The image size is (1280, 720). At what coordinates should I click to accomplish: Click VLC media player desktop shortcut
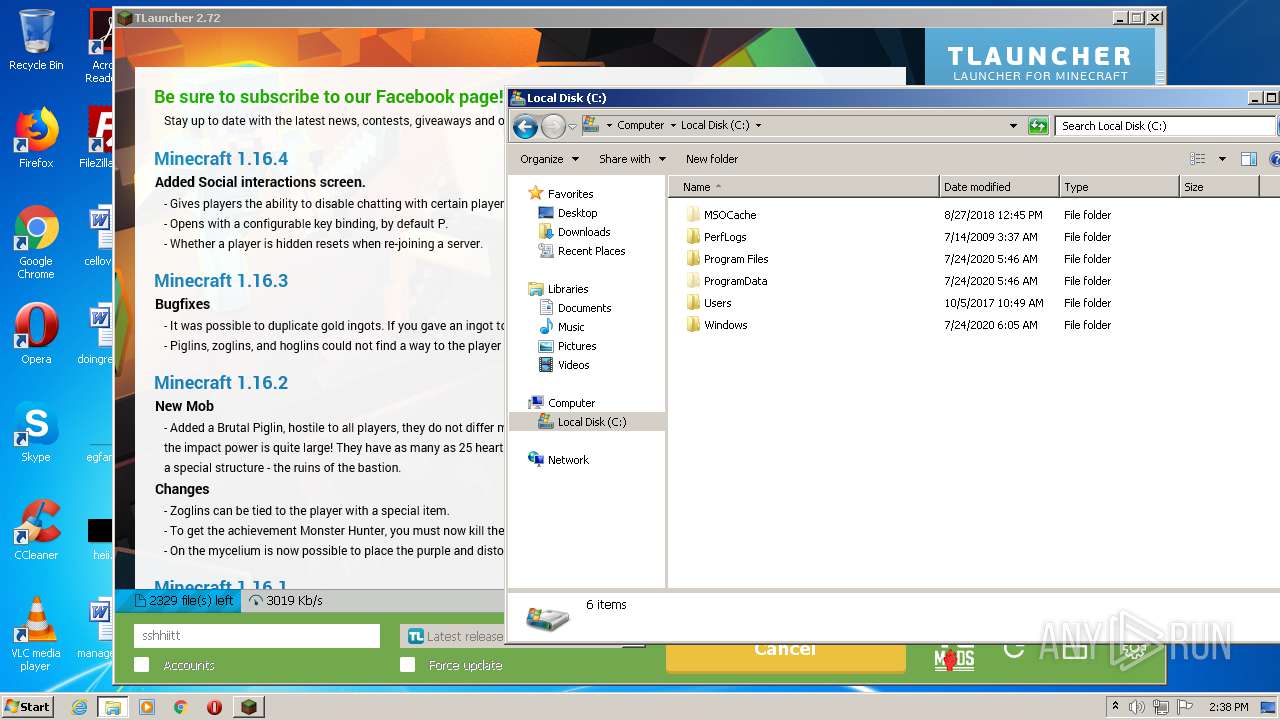click(36, 634)
